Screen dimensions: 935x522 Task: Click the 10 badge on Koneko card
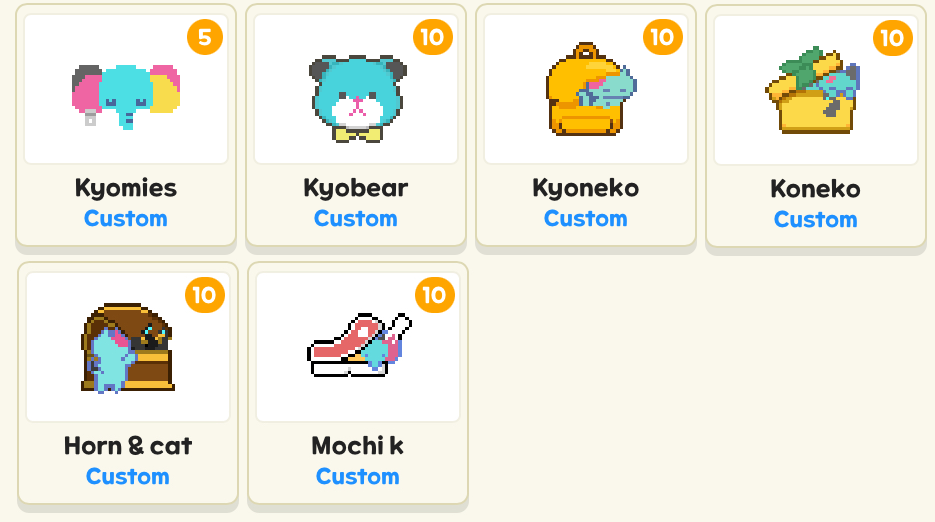tap(893, 38)
